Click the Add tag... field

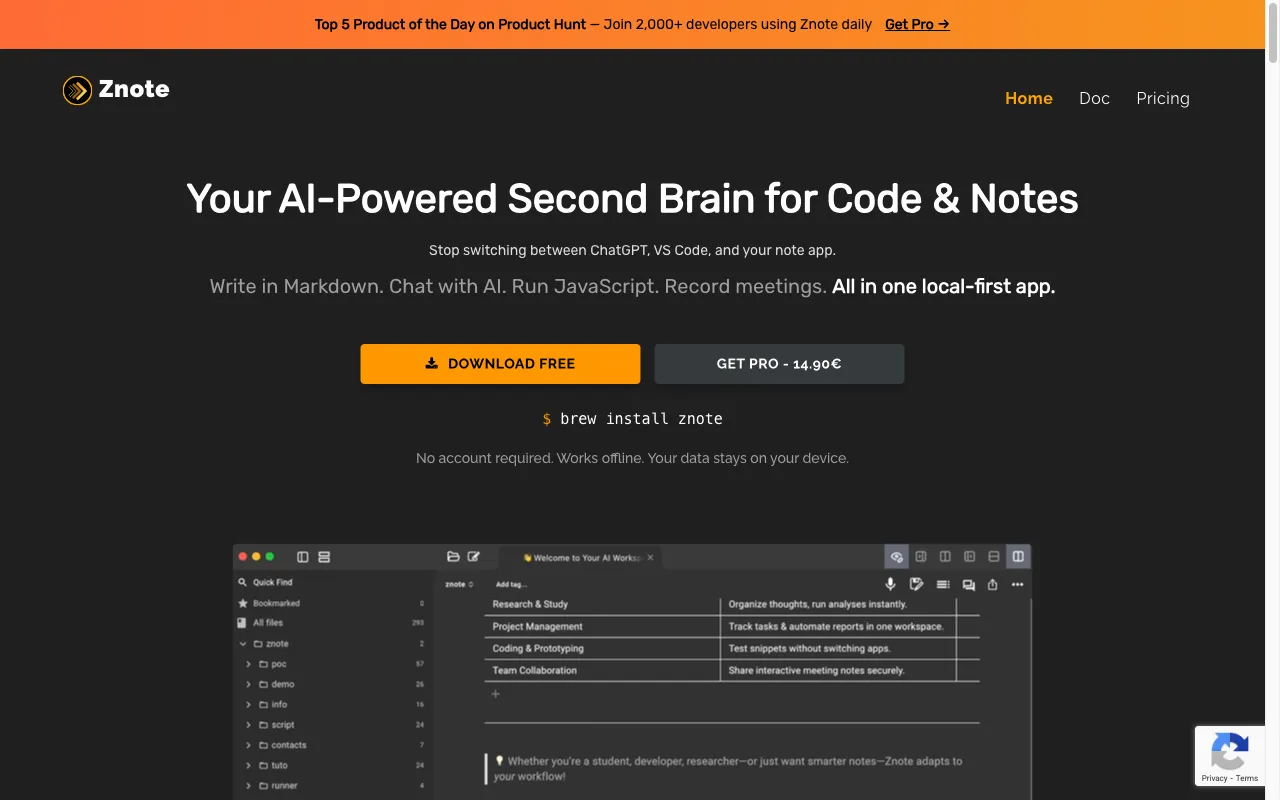511,584
